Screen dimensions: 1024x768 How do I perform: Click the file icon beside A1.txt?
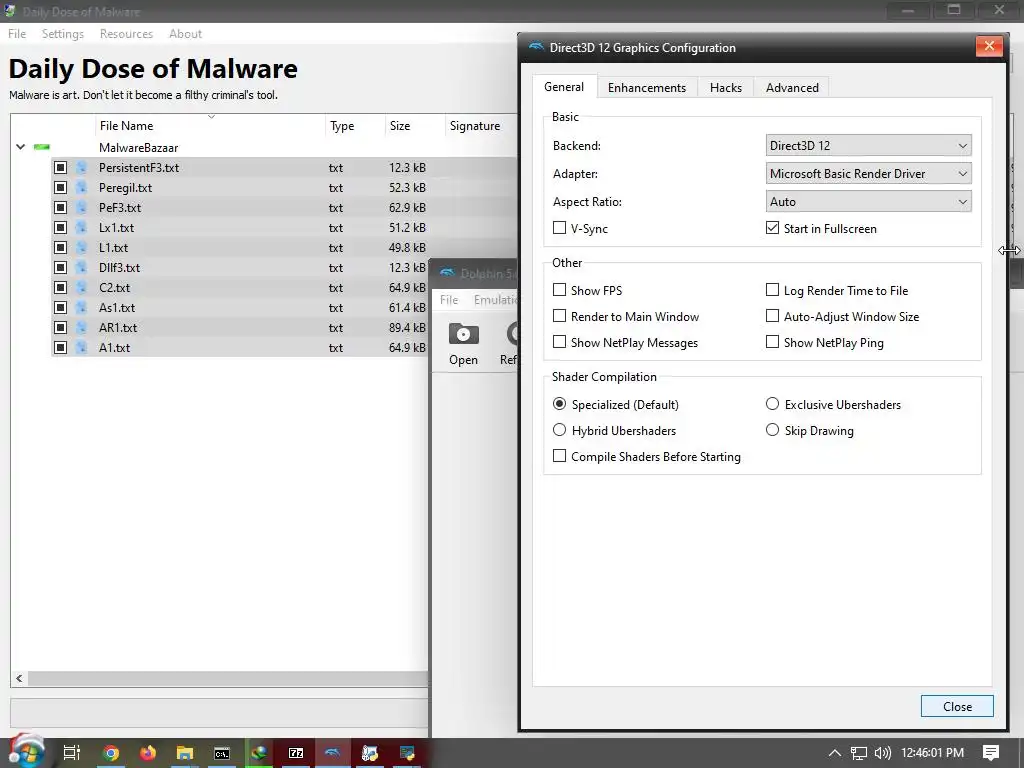coord(81,347)
